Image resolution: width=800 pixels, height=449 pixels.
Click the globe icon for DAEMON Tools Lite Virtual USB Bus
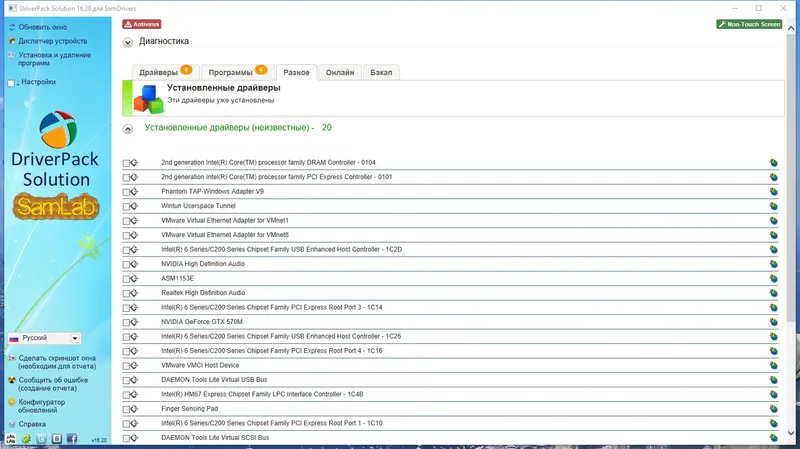tap(773, 380)
